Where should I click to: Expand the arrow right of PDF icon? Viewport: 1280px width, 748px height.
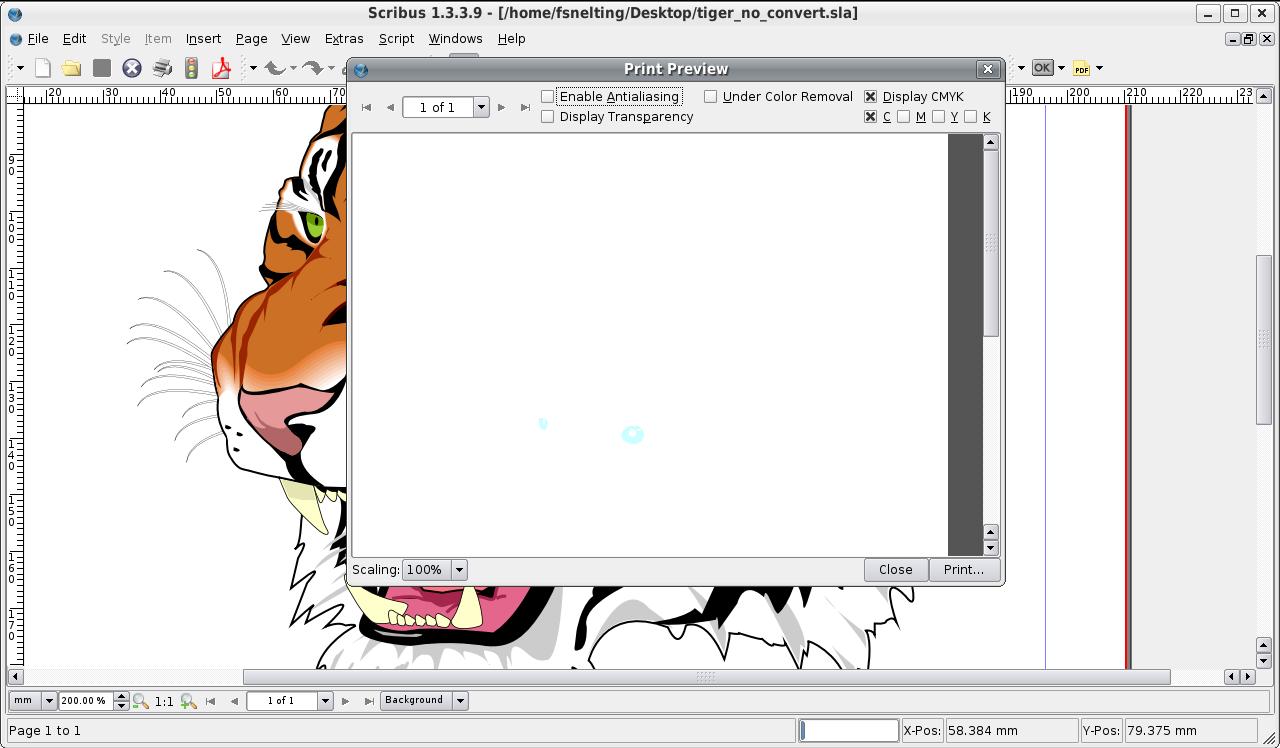pyautogui.click(x=1099, y=68)
